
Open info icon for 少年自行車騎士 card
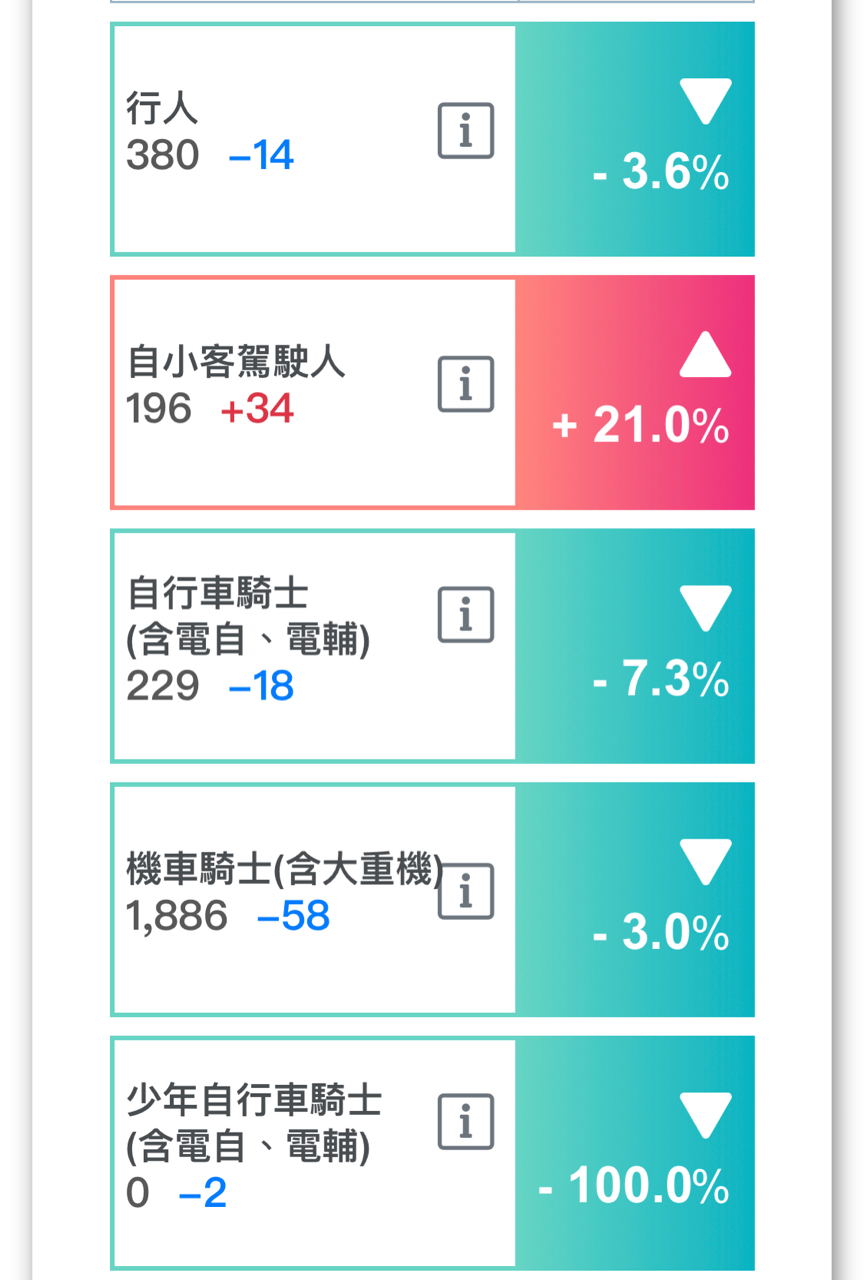click(x=466, y=1121)
